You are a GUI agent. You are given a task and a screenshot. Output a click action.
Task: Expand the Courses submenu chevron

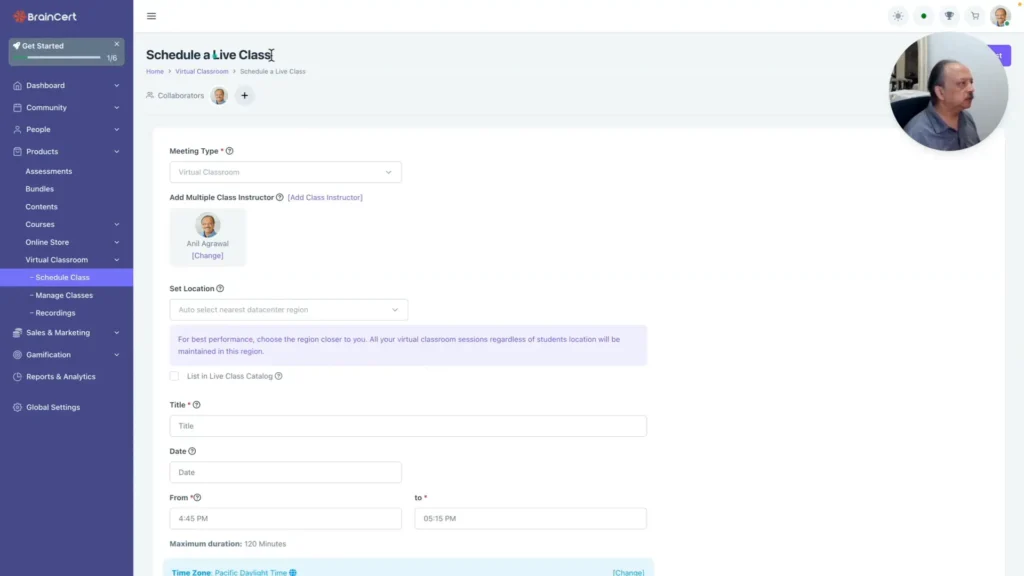[117, 225]
